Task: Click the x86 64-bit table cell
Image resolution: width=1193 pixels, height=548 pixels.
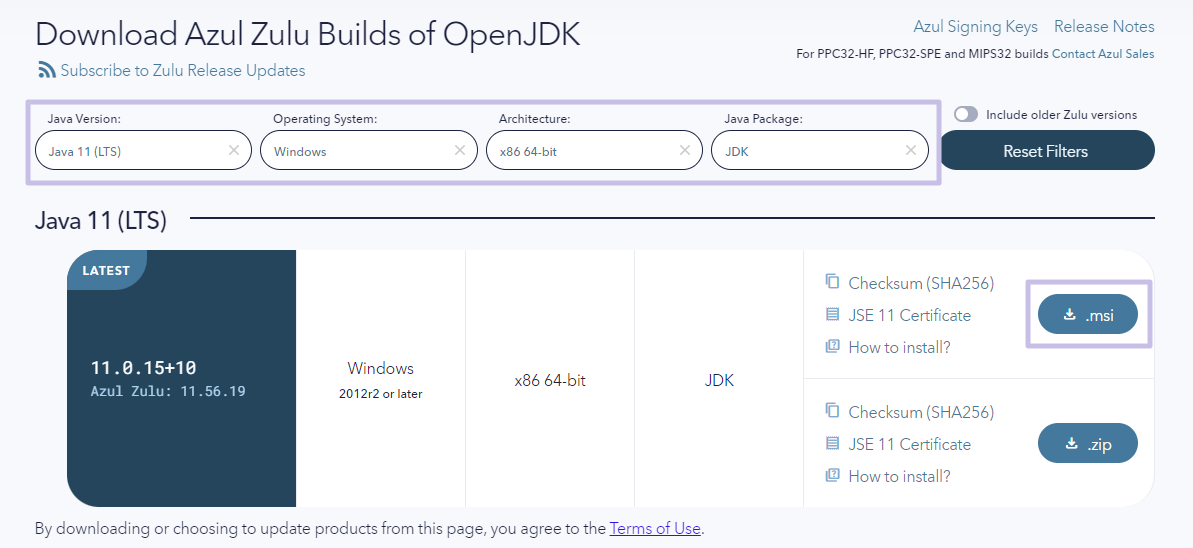Action: tap(550, 379)
